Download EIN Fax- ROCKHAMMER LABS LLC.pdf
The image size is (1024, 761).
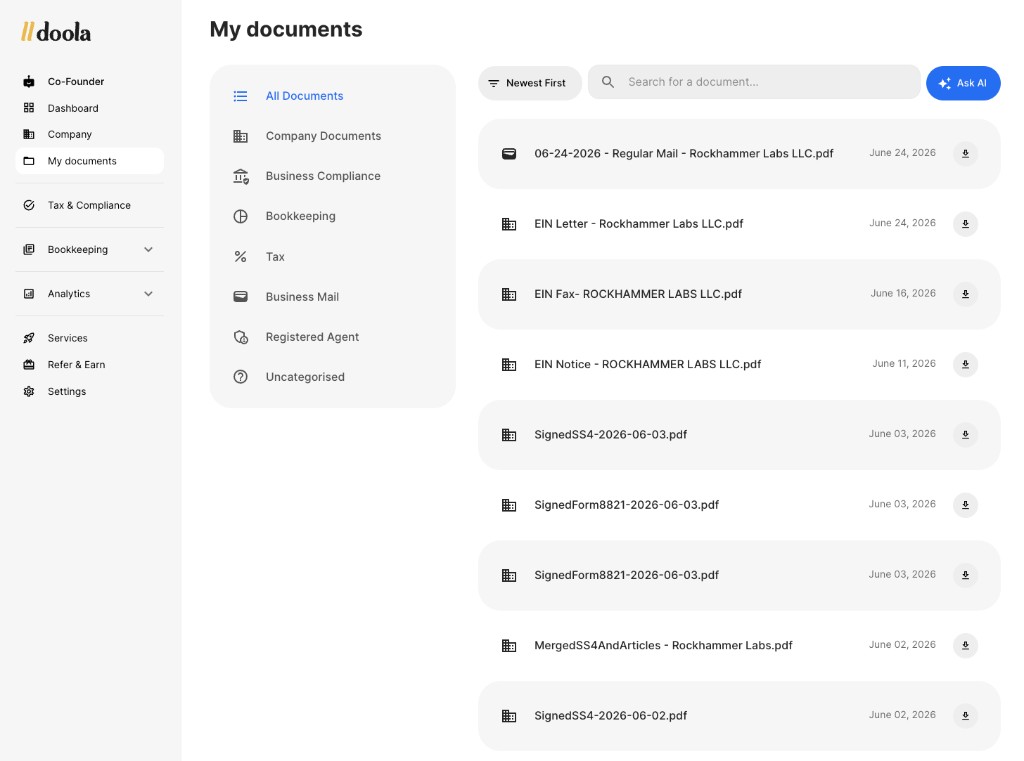[x=965, y=295]
